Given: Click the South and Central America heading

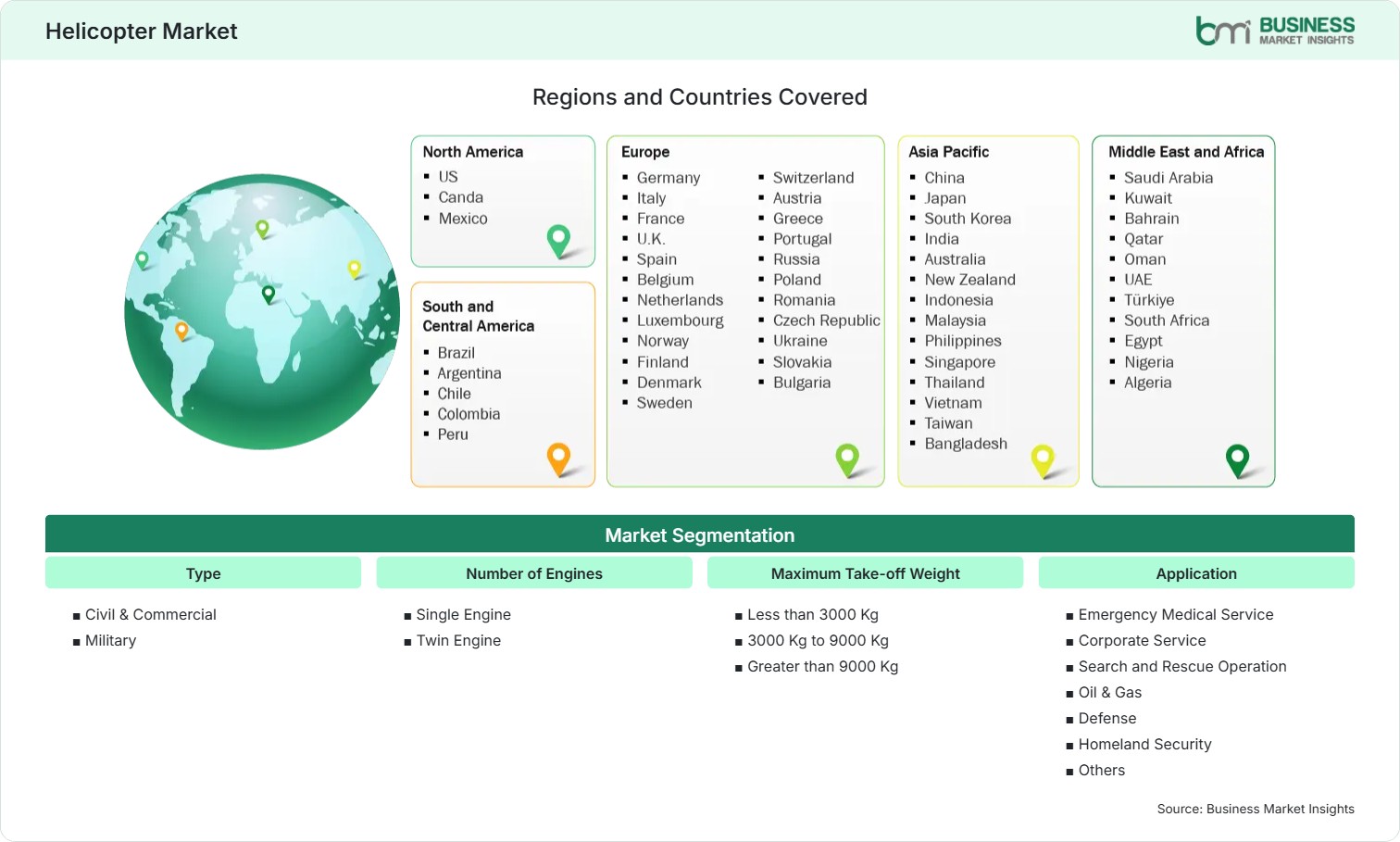Looking at the screenshot, I should click(479, 316).
